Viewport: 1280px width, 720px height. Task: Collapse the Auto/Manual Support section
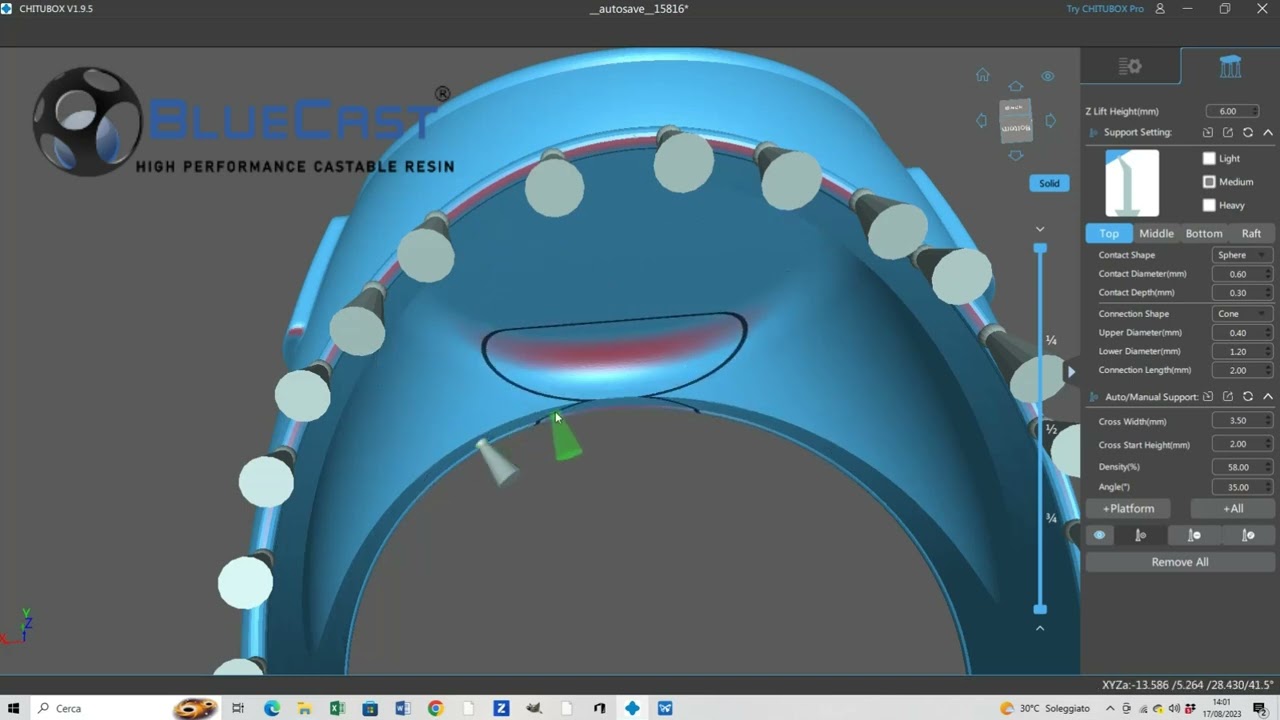coord(1268,396)
